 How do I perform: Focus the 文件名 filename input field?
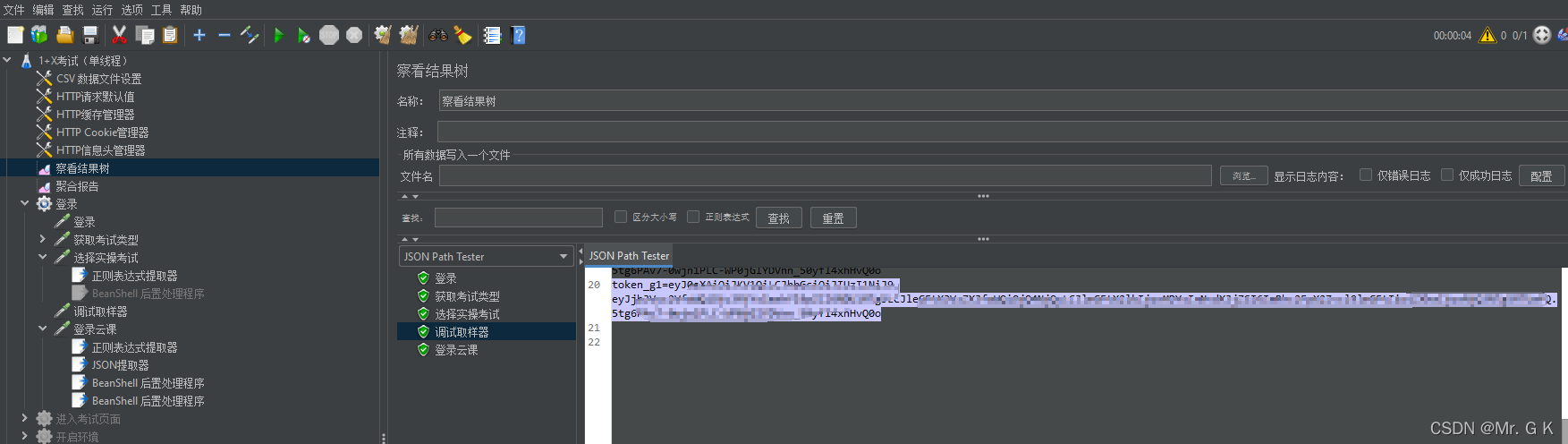[x=825, y=175]
